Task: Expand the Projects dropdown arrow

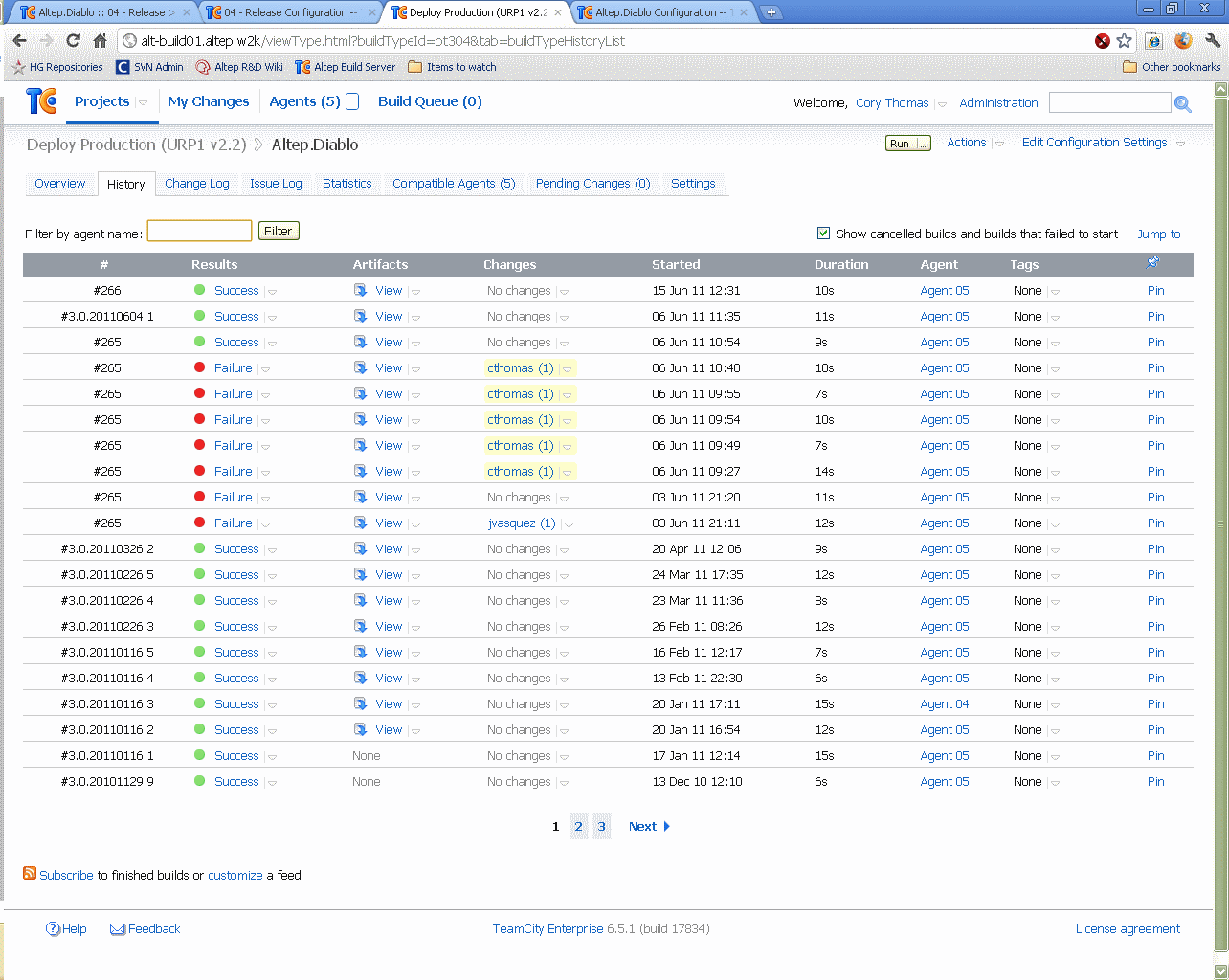Action: point(144,102)
